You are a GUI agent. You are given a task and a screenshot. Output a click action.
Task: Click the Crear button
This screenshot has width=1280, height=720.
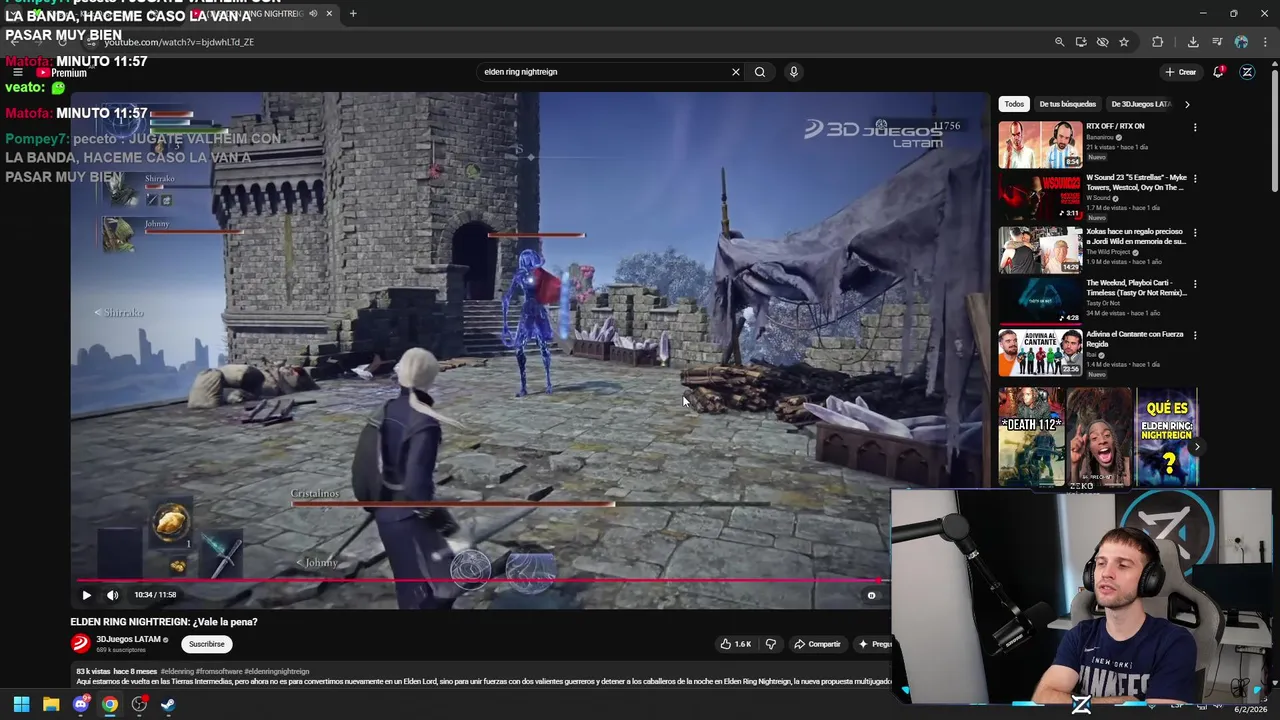(x=1180, y=72)
